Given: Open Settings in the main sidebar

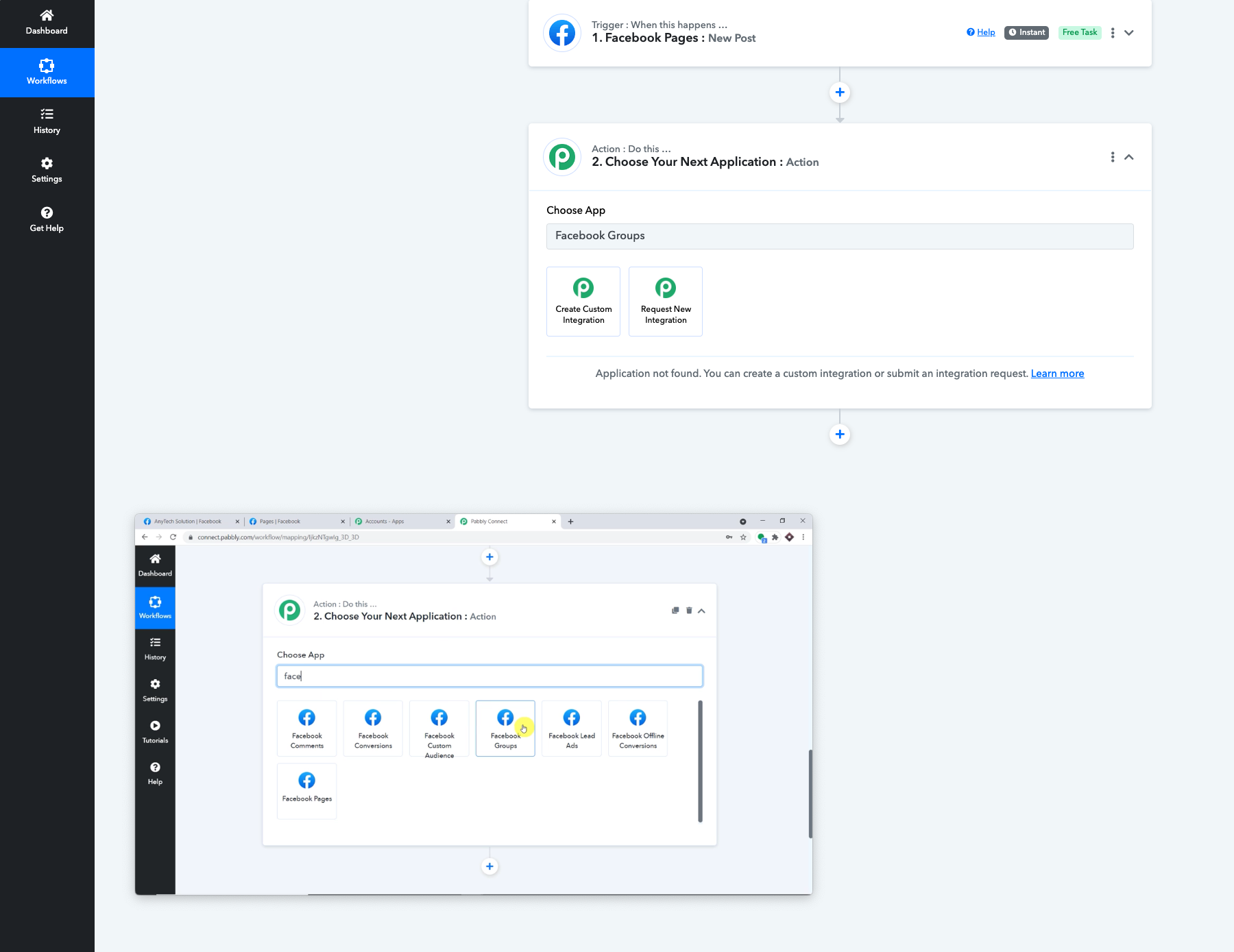Looking at the screenshot, I should 47,170.
